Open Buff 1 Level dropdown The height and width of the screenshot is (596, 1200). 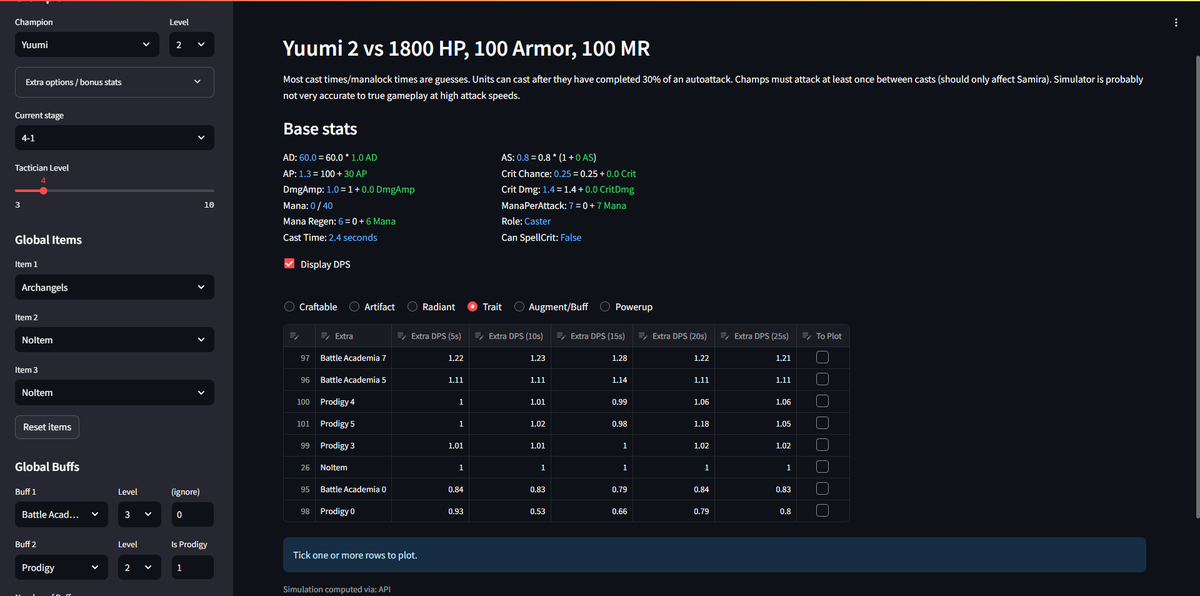(x=139, y=515)
